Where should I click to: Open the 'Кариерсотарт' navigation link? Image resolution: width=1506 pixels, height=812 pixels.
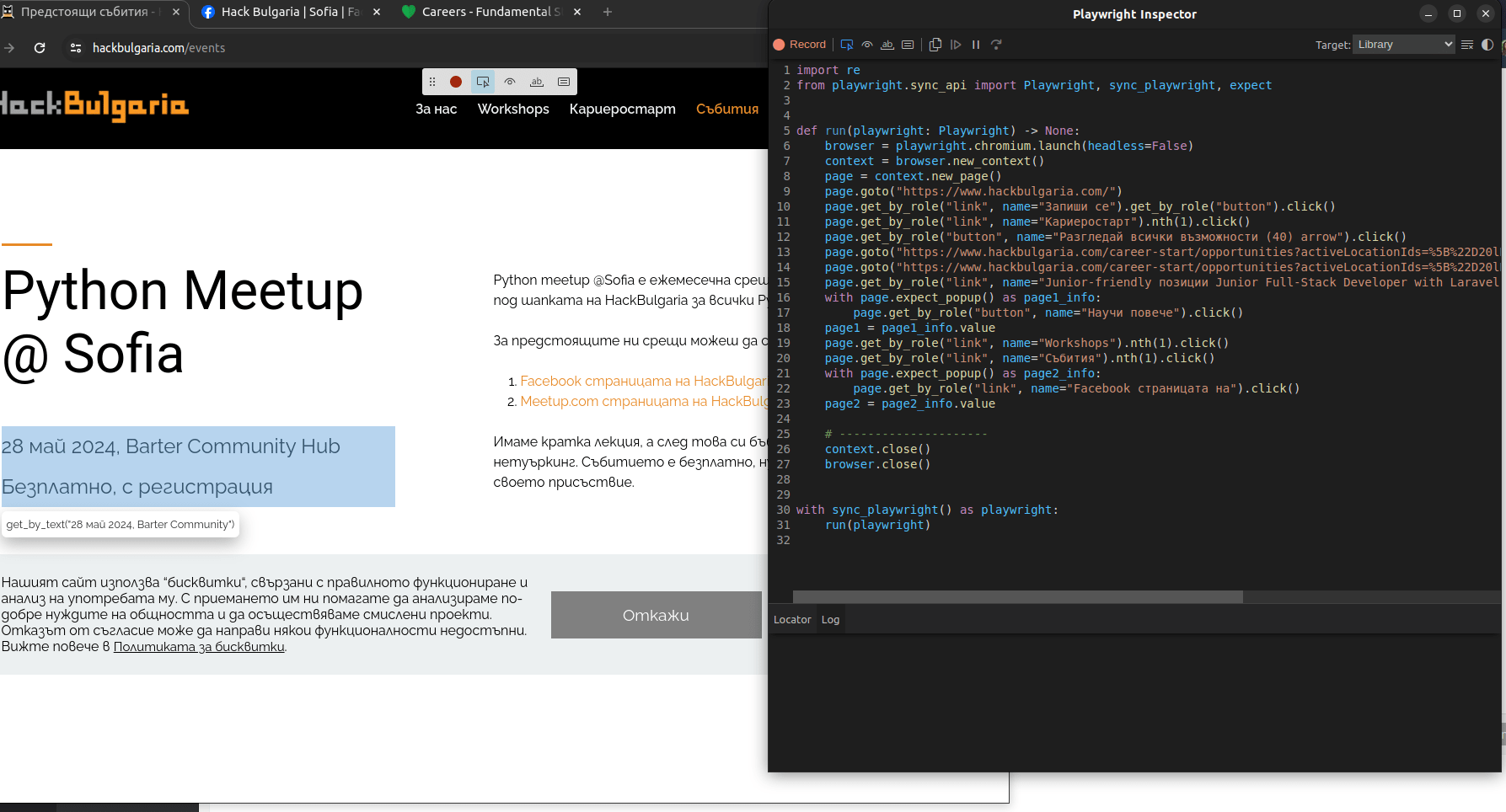623,109
